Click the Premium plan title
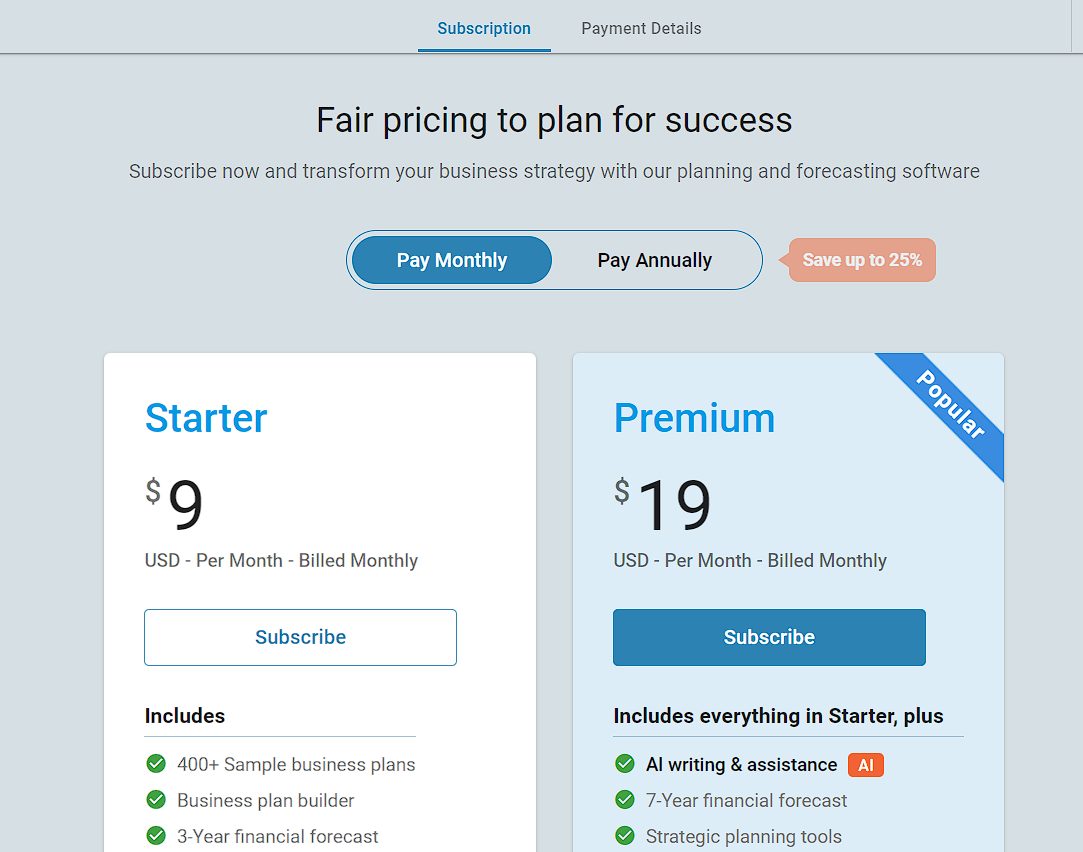This screenshot has width=1083, height=852. [x=694, y=418]
